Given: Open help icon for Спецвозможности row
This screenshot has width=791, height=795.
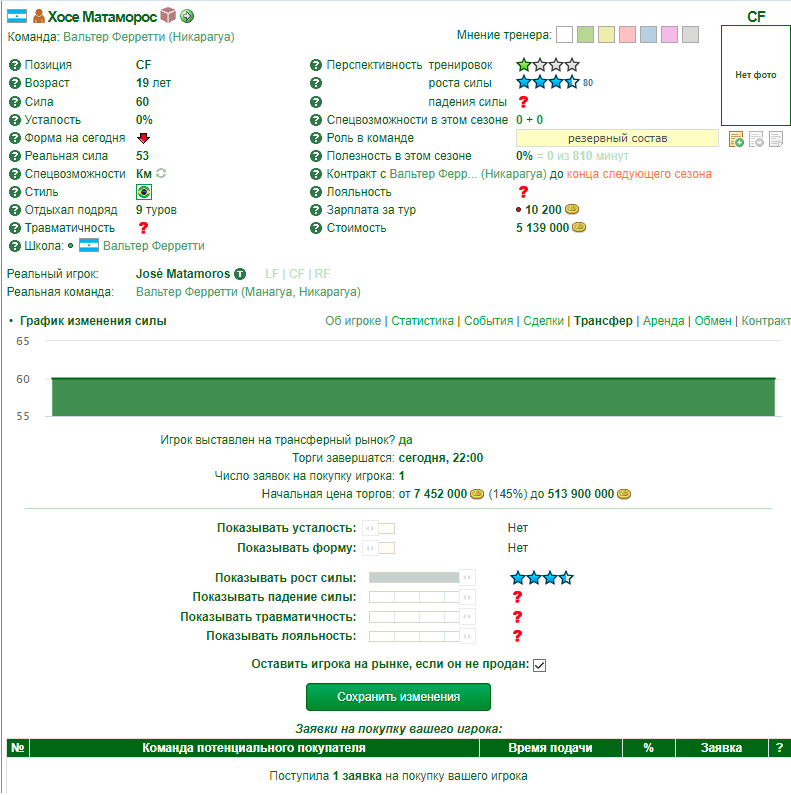Looking at the screenshot, I should pos(15,174).
